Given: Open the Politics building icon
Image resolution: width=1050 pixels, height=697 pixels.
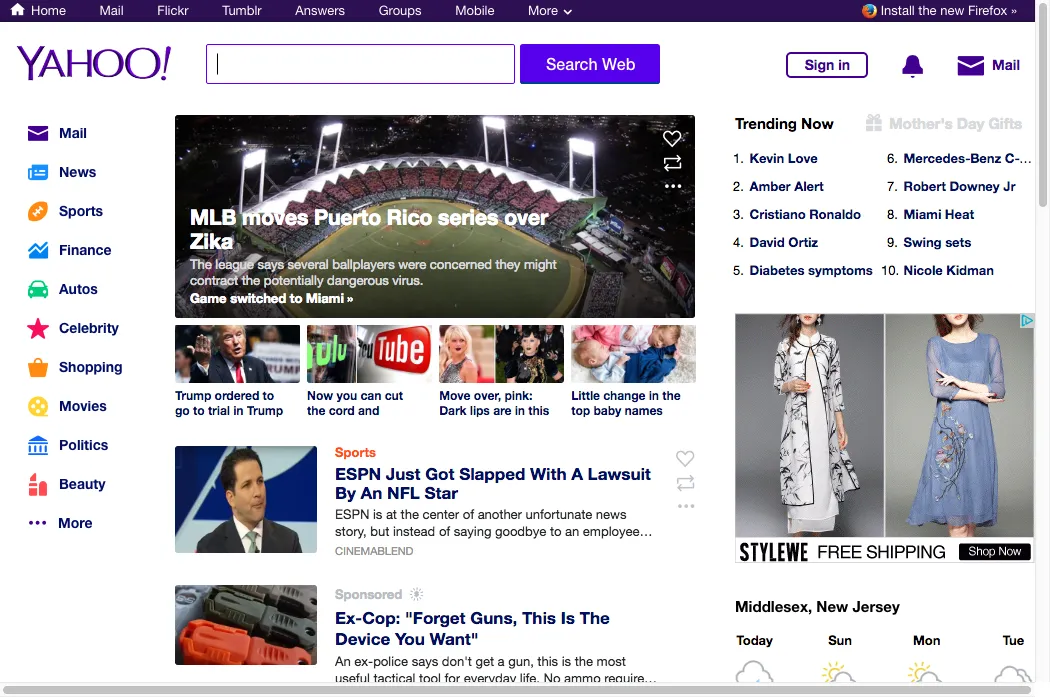Looking at the screenshot, I should tap(38, 445).
